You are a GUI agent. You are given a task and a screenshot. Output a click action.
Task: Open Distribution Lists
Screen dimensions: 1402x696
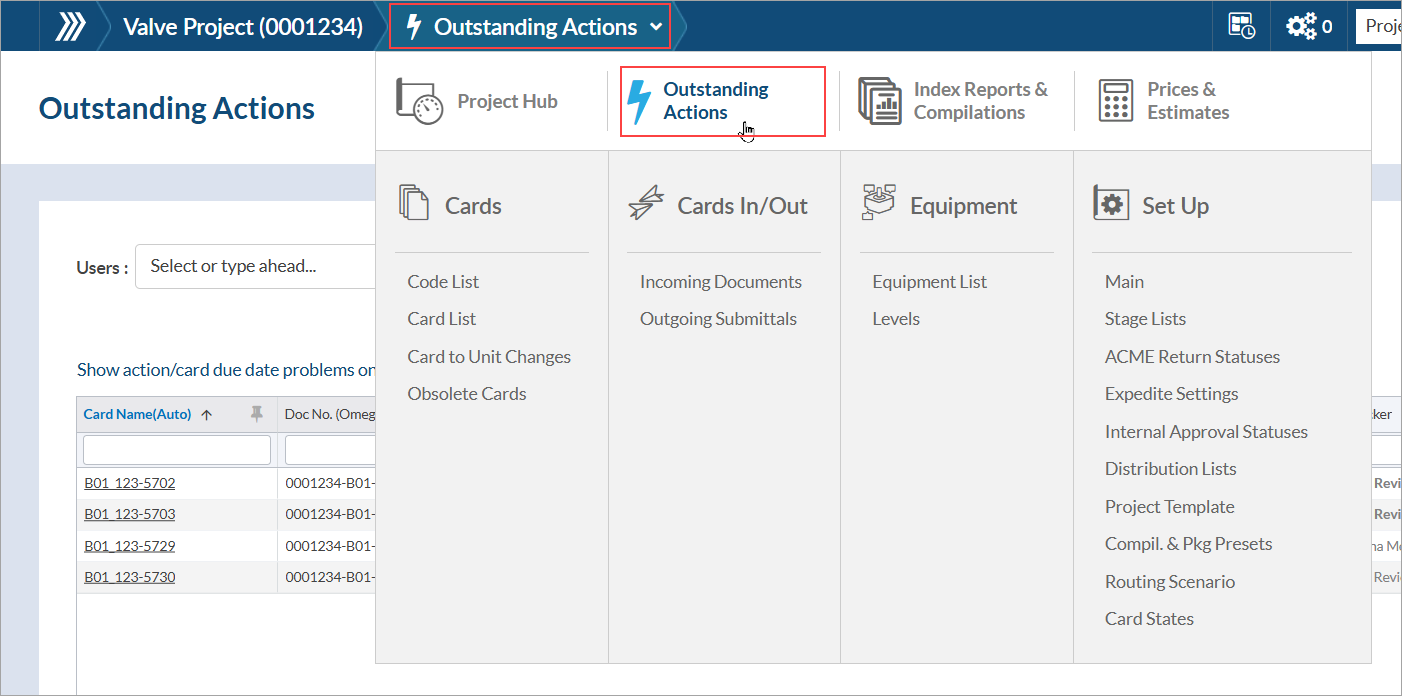(1170, 469)
